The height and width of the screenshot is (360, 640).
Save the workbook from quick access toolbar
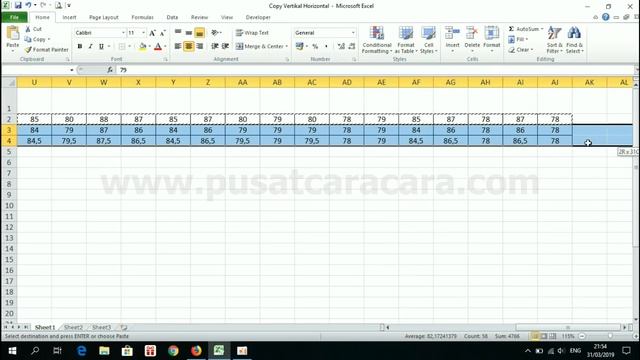tap(18, 6)
